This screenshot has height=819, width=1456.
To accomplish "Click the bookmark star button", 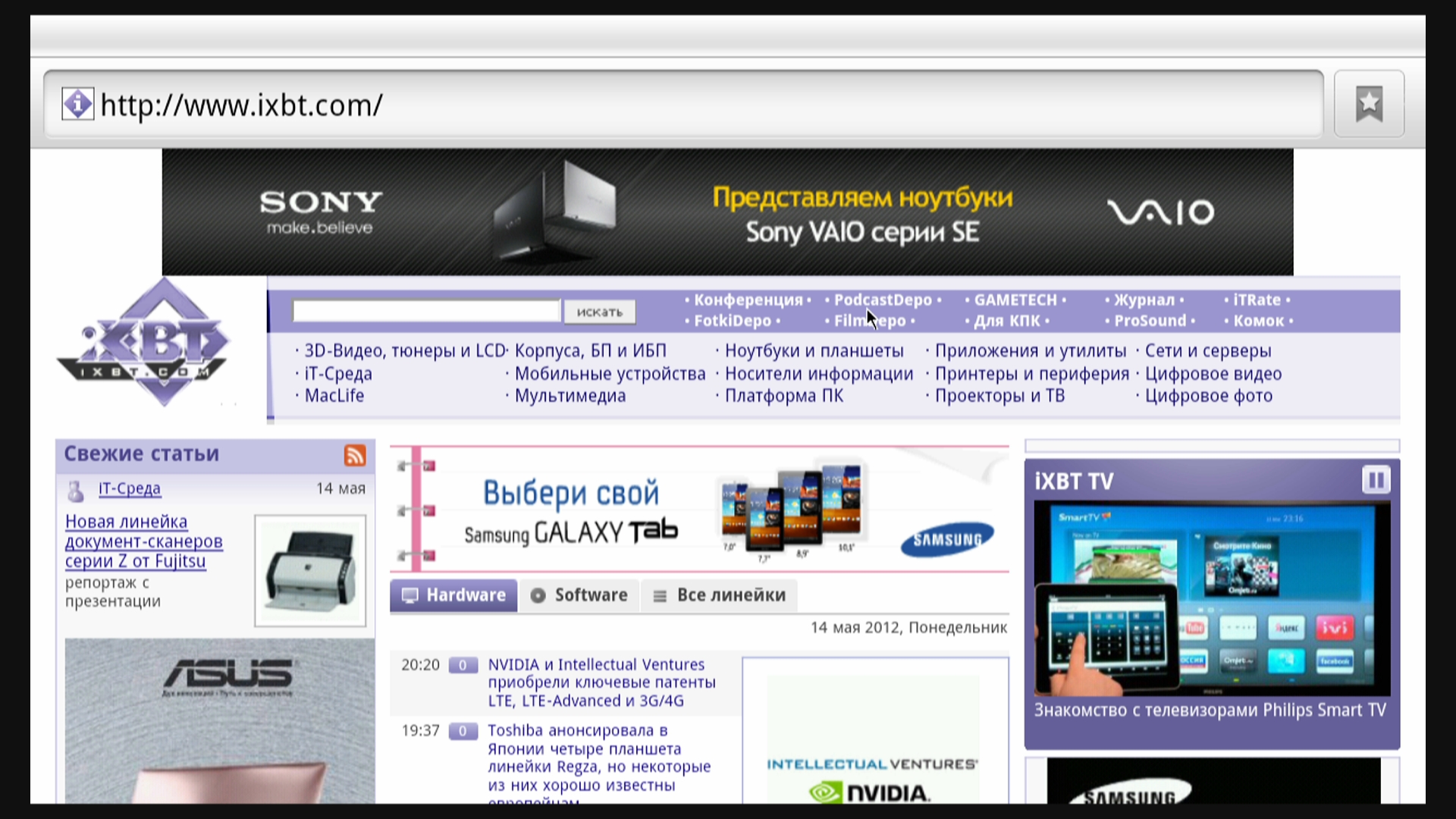I will point(1369,104).
